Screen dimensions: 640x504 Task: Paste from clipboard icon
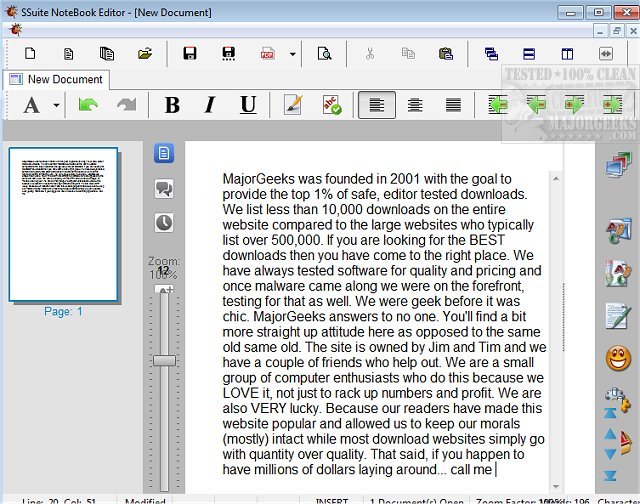coord(446,53)
